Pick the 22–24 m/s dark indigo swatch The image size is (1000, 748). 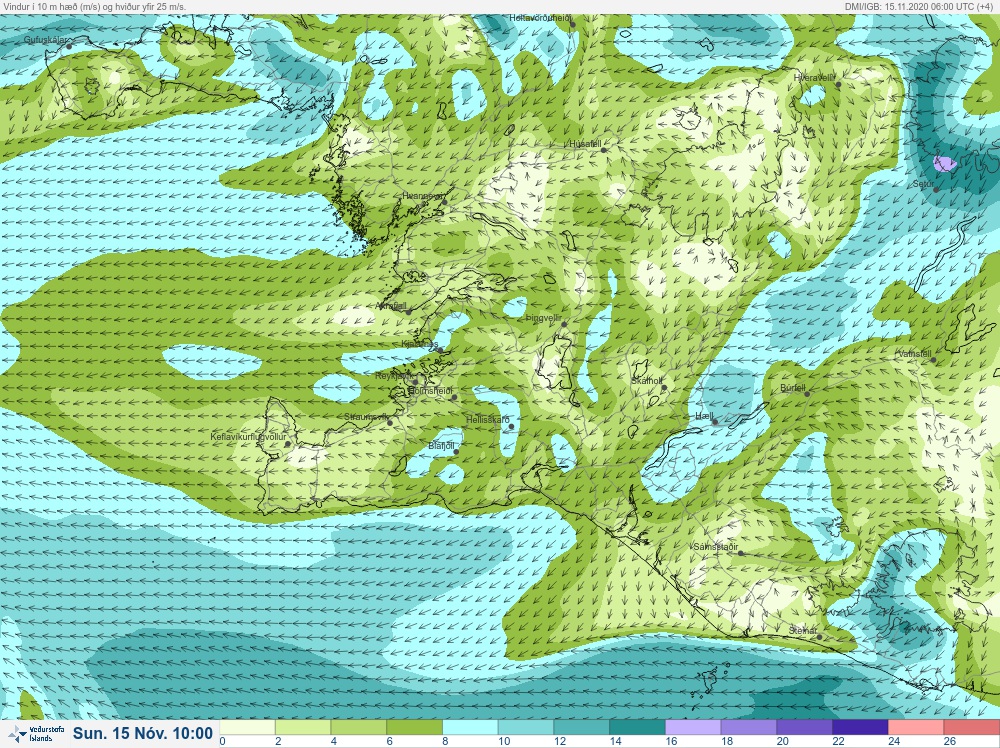860,728
